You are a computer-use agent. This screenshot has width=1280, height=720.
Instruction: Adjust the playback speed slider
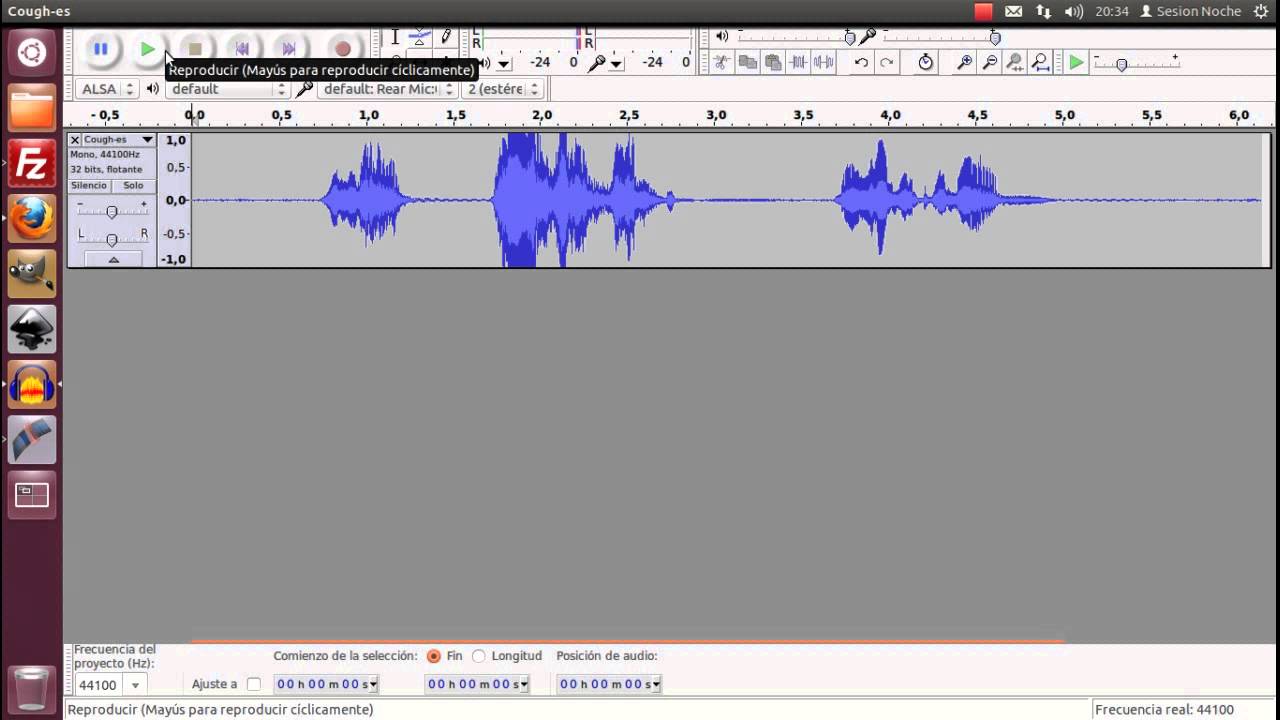point(1135,63)
